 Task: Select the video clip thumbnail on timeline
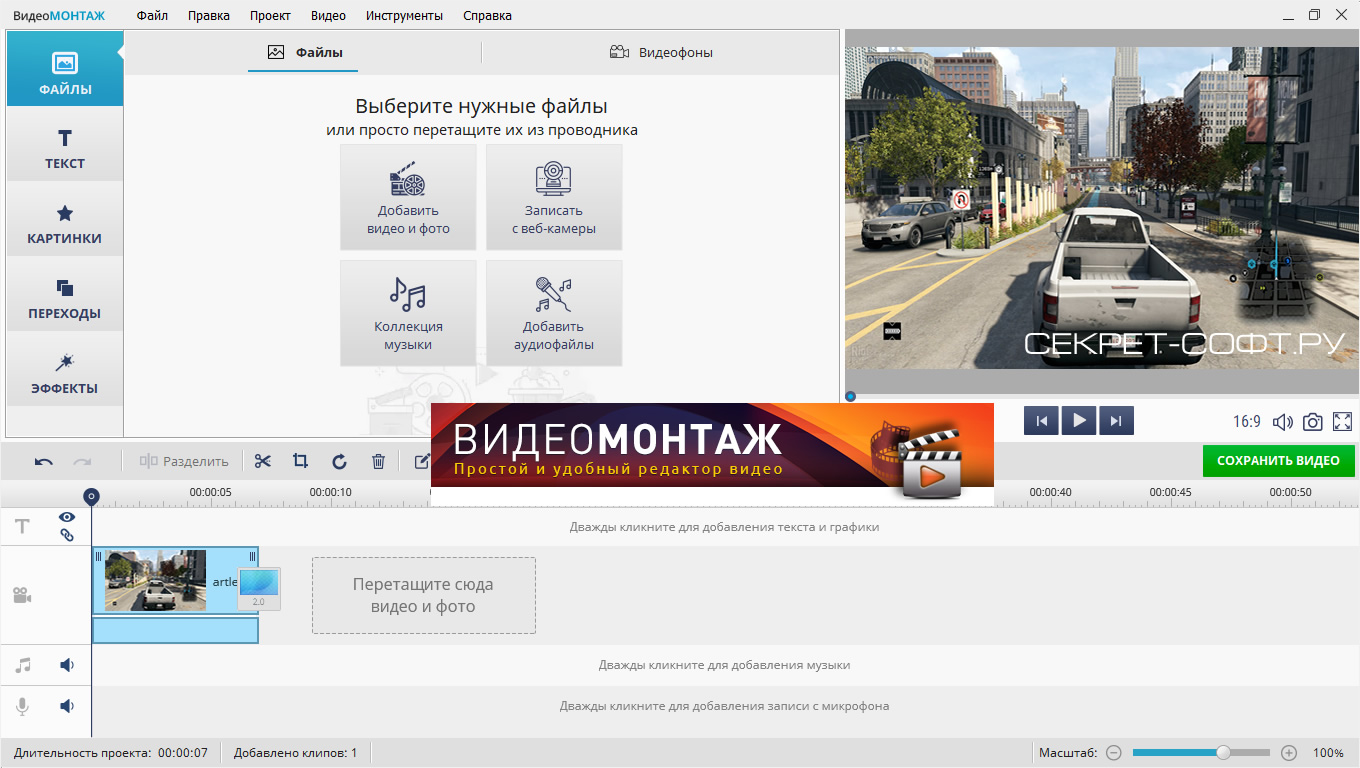click(155, 580)
